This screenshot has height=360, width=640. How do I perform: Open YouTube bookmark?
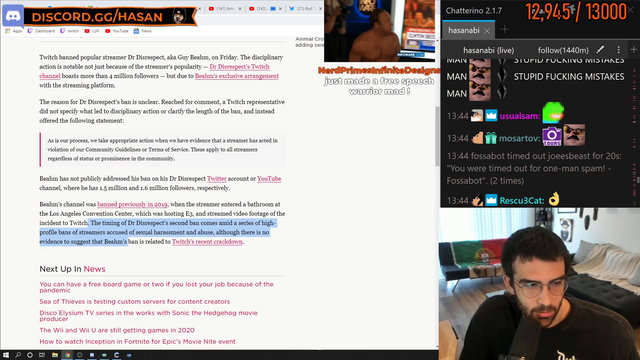117,31
